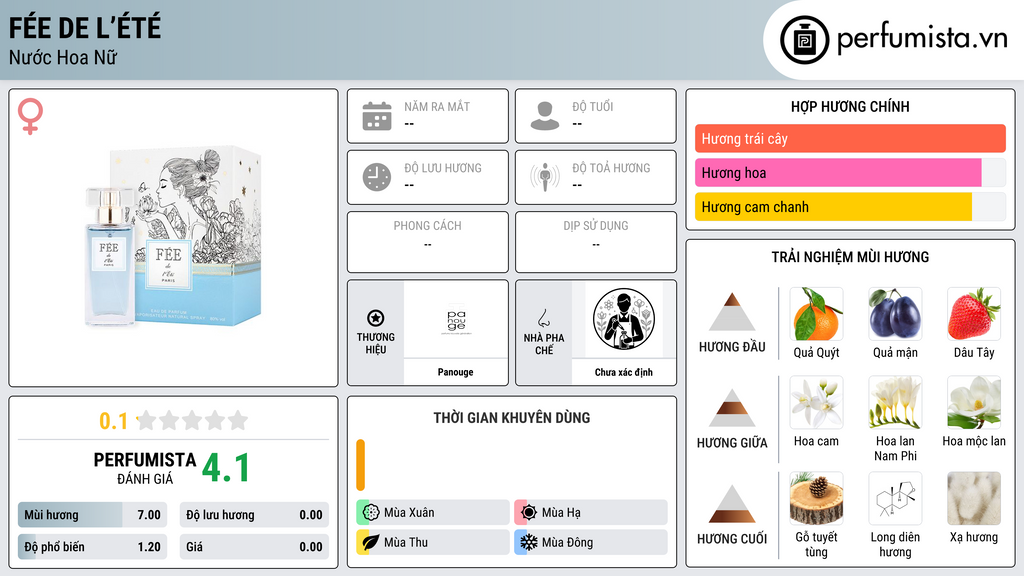
Task: Click the clock icon beside Độ lưu hương
Action: 377,177
